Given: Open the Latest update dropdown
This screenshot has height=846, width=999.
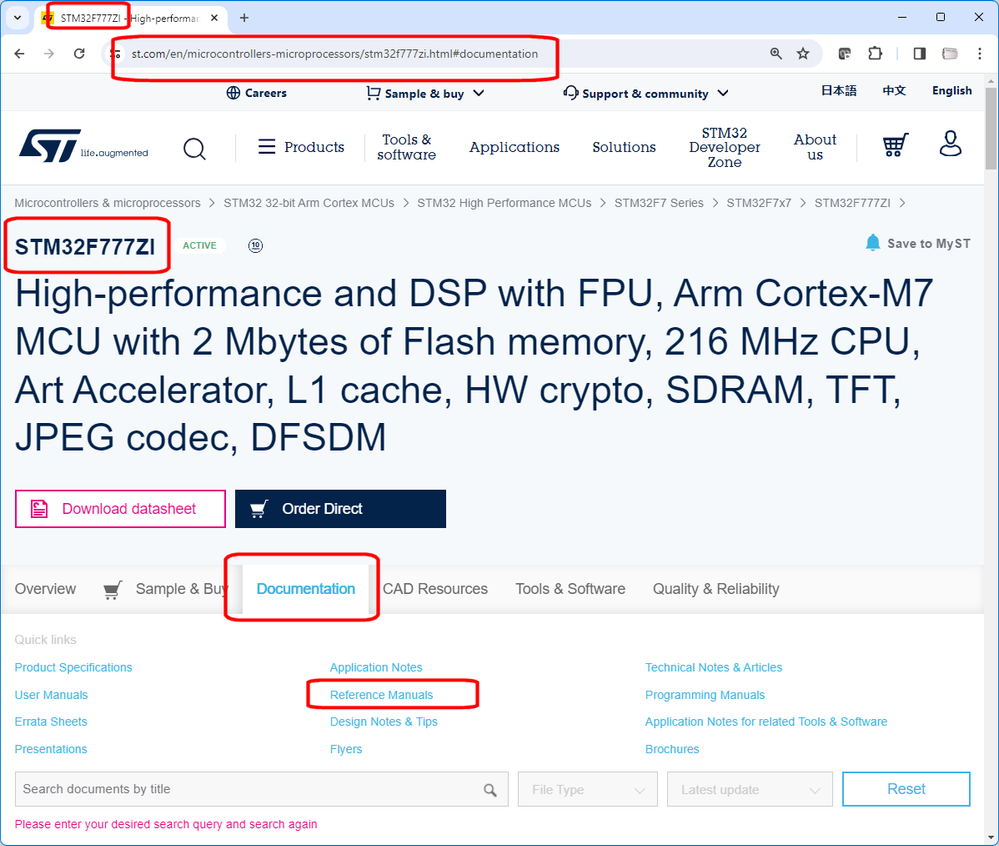Looking at the screenshot, I should coord(750,789).
